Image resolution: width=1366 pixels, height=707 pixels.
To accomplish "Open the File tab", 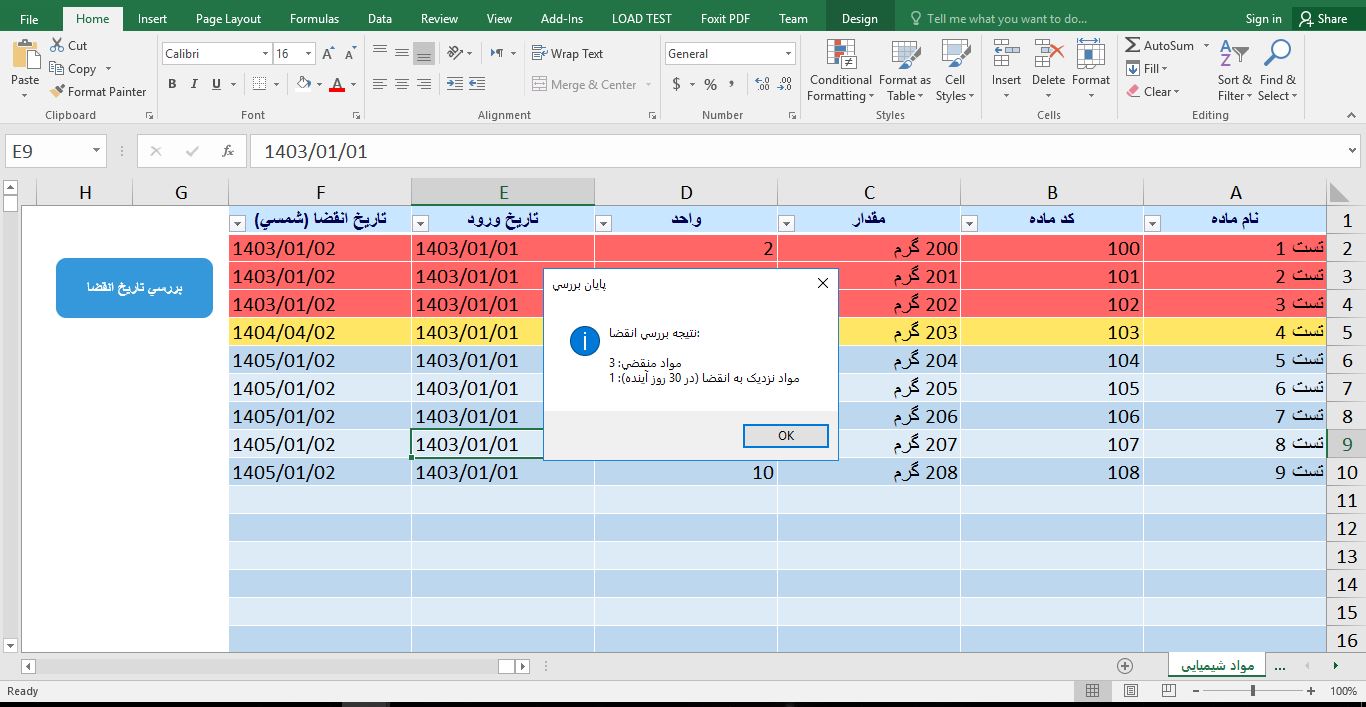I will tap(29, 18).
